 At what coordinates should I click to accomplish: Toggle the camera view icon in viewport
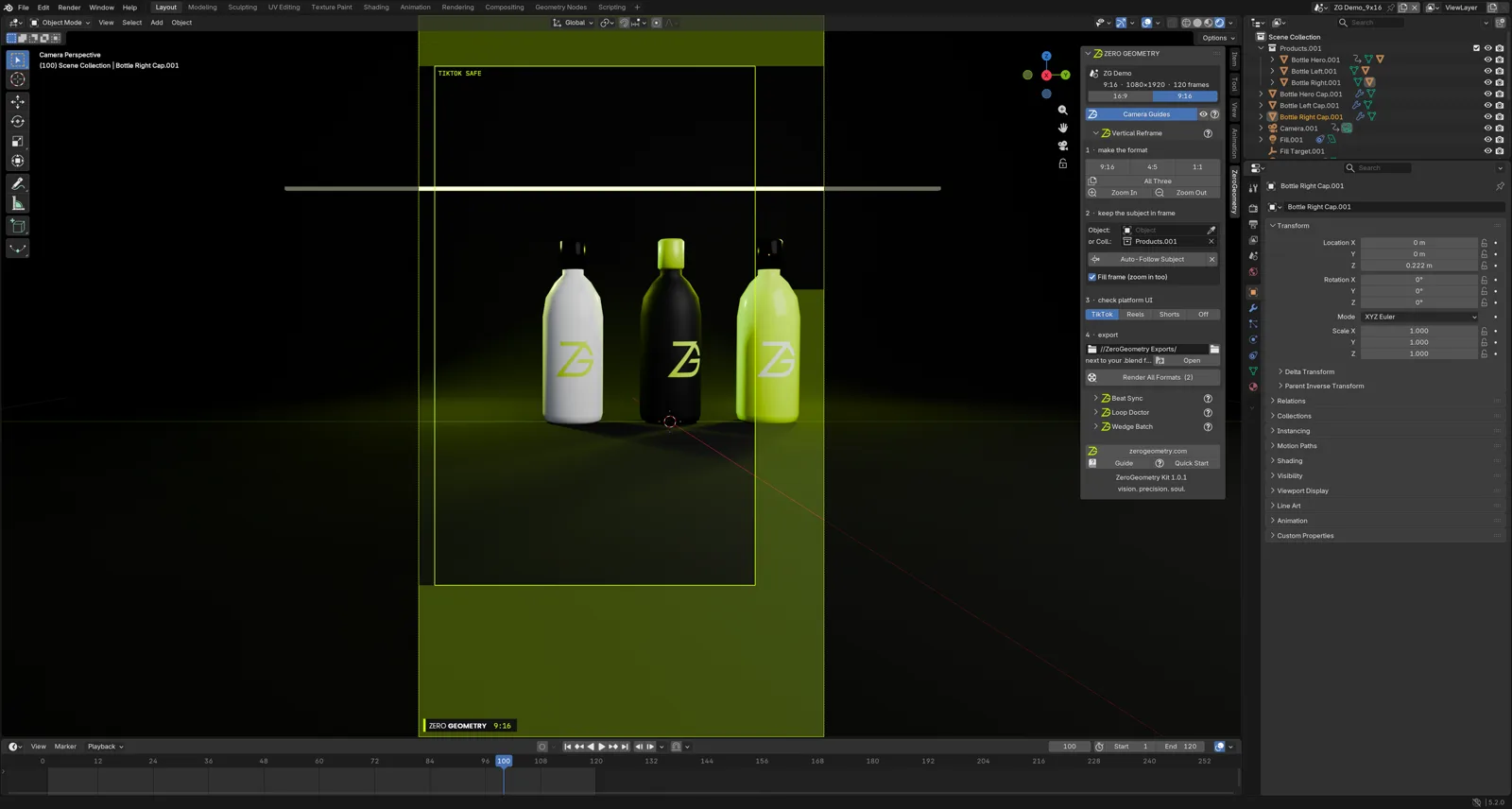[x=1063, y=146]
